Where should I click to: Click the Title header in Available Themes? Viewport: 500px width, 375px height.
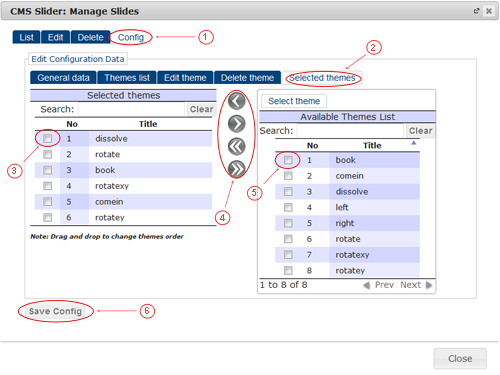tap(372, 146)
